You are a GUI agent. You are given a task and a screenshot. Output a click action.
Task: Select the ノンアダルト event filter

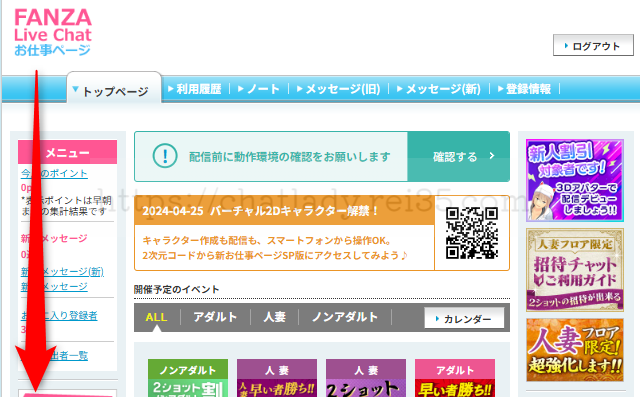coord(345,317)
